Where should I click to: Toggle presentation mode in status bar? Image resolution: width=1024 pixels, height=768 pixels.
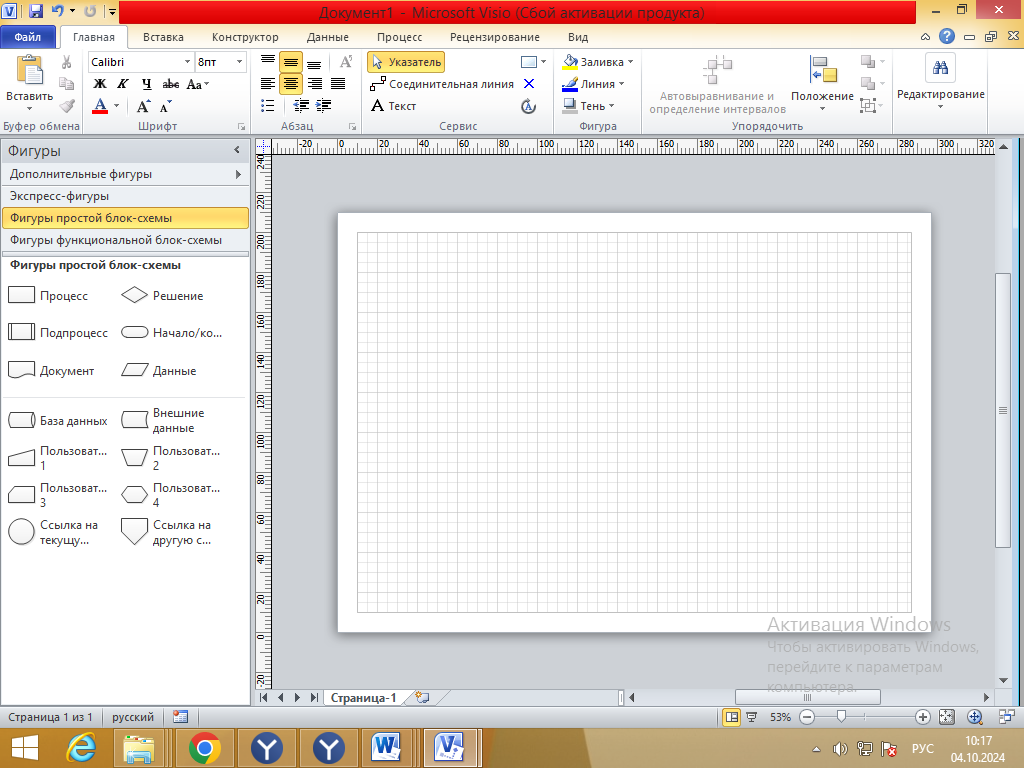point(752,717)
